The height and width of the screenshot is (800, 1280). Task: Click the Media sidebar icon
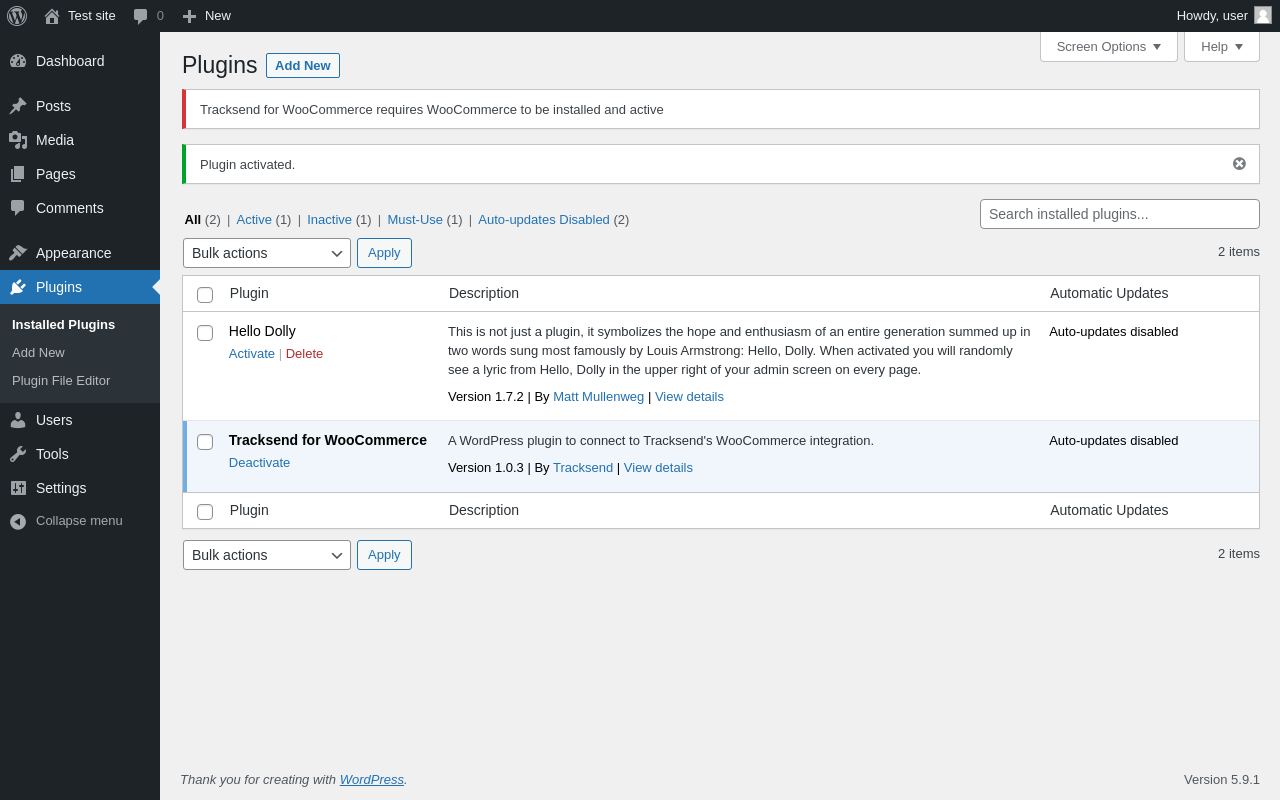pyautogui.click(x=18, y=140)
